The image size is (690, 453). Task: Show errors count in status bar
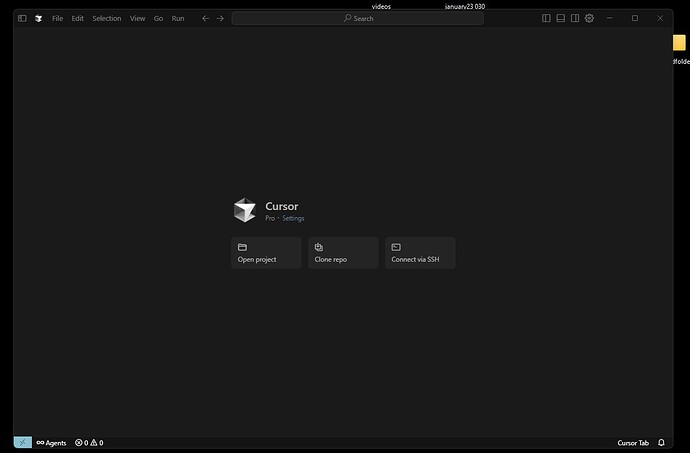pos(81,442)
